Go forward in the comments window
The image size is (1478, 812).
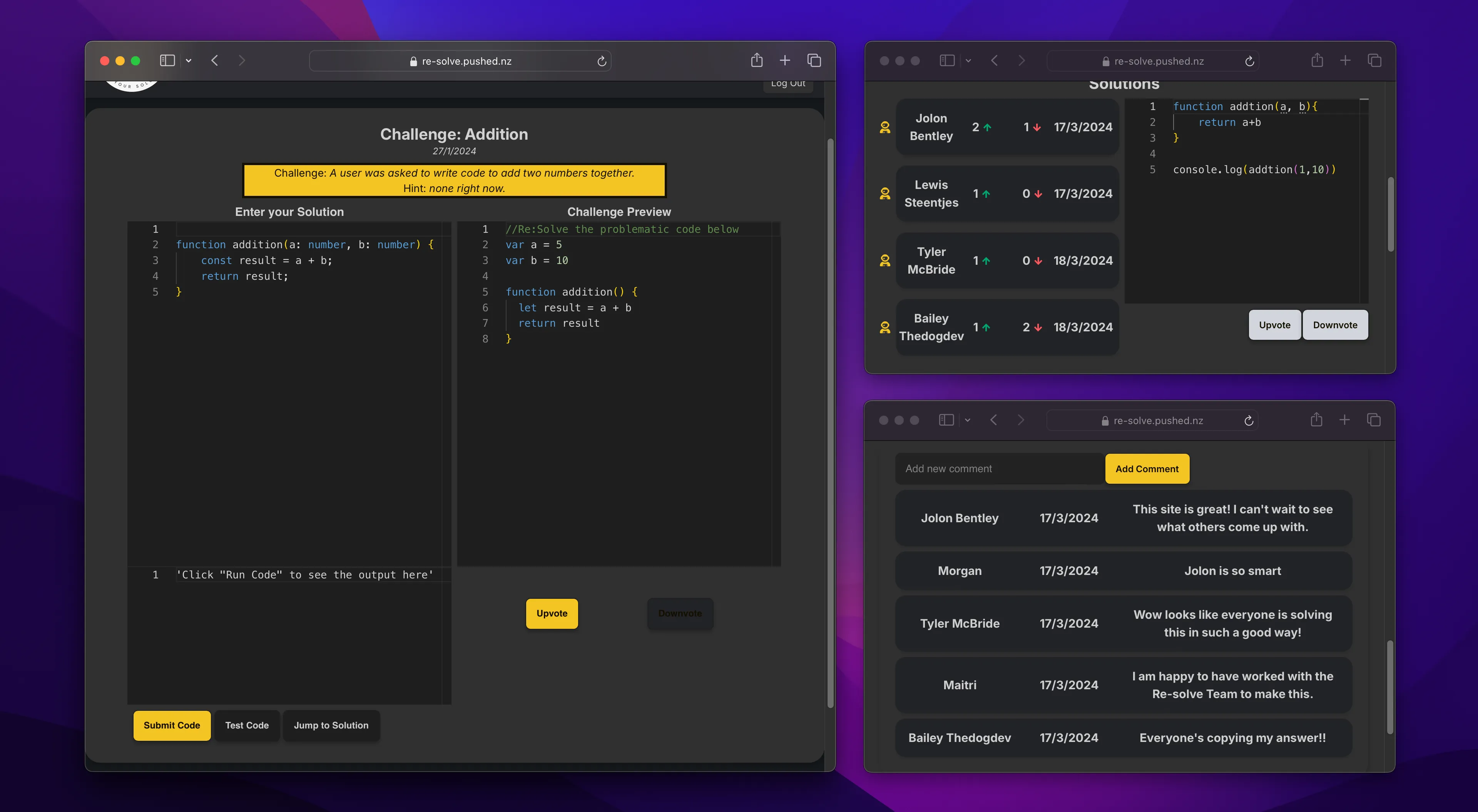(1021, 420)
